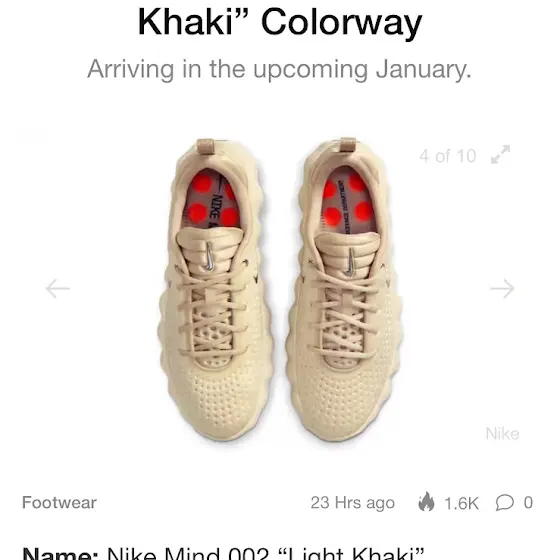Go to the previous gallery image arrow
560x560 pixels.
58,288
